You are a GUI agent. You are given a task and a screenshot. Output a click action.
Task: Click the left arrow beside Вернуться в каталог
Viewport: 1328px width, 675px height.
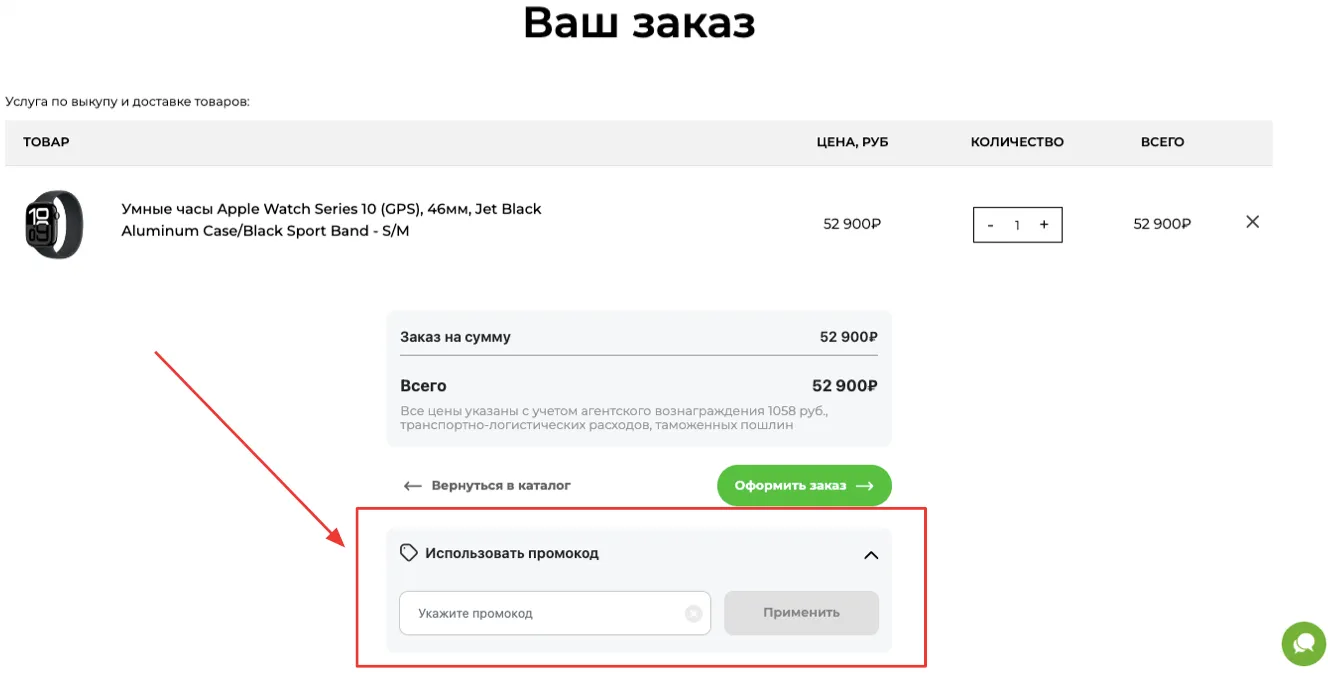pyautogui.click(x=412, y=486)
